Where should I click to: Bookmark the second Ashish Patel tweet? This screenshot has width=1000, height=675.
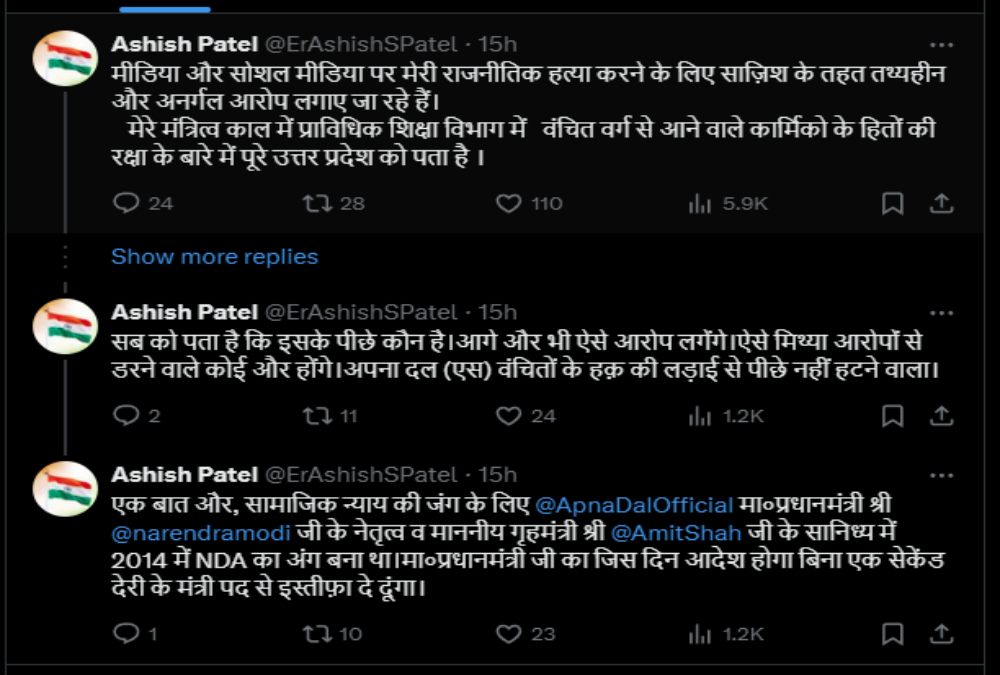click(x=892, y=415)
